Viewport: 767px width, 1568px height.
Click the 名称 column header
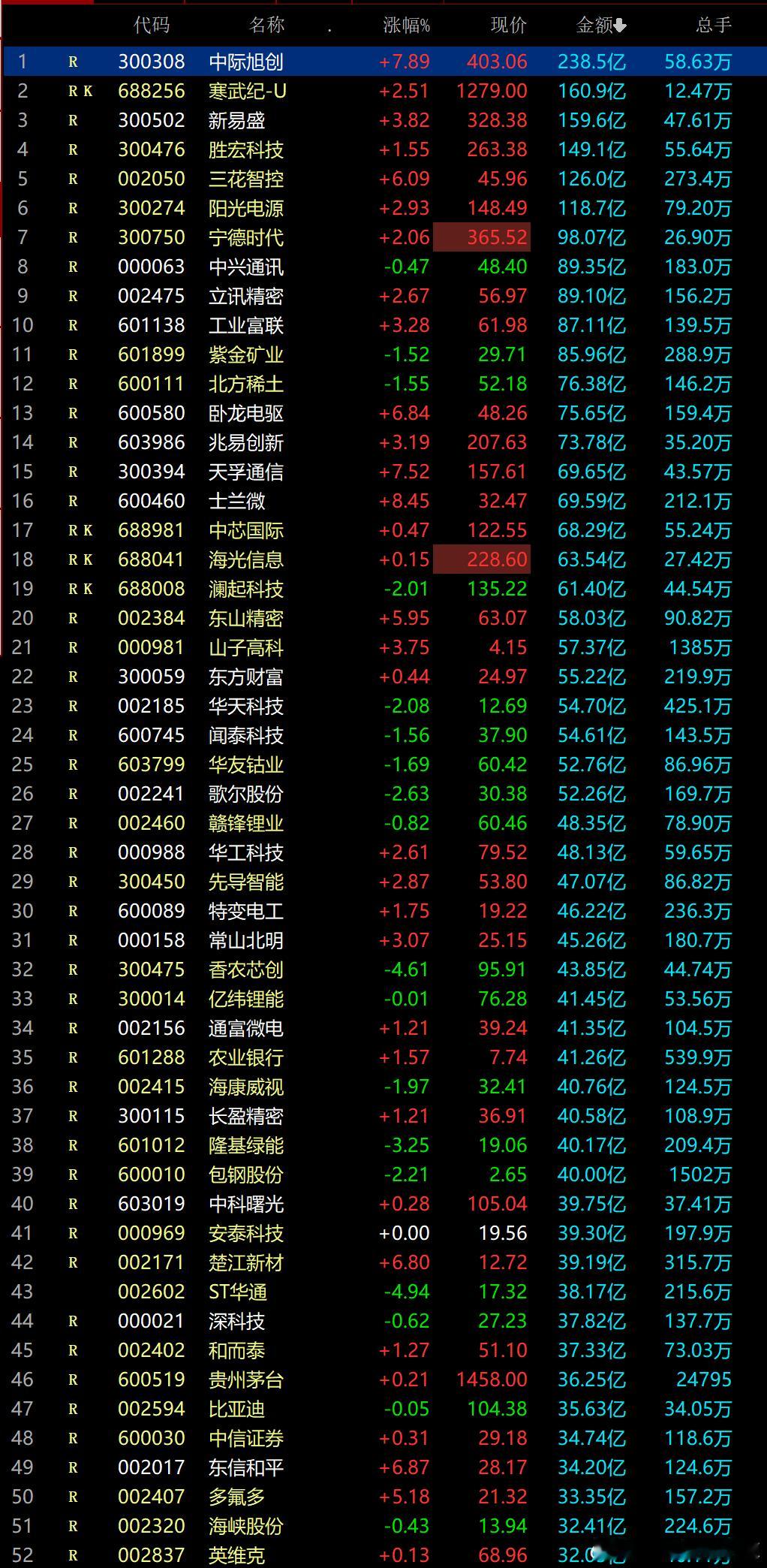266,26
